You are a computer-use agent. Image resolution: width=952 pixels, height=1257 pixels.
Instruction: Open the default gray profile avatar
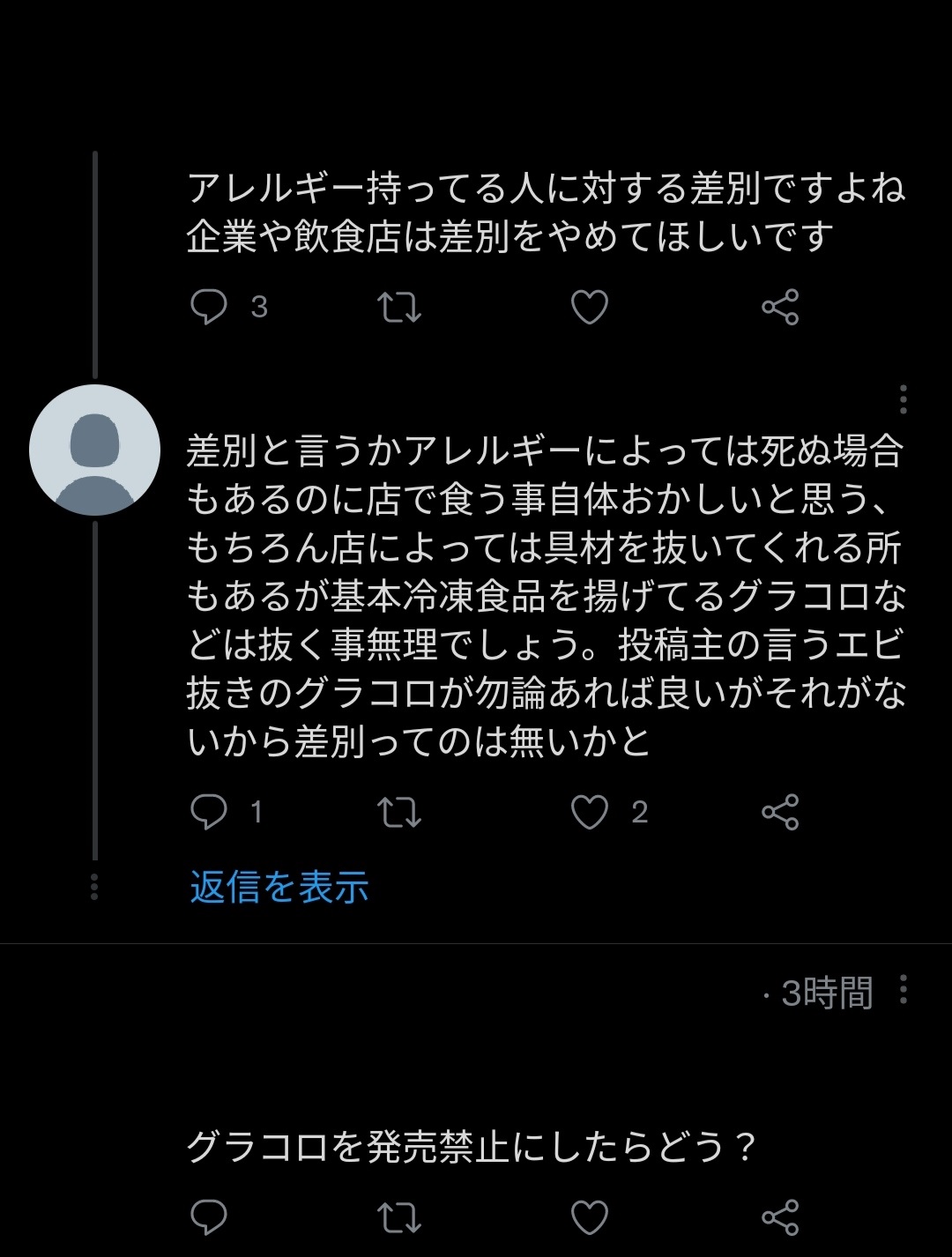pyautogui.click(x=94, y=450)
